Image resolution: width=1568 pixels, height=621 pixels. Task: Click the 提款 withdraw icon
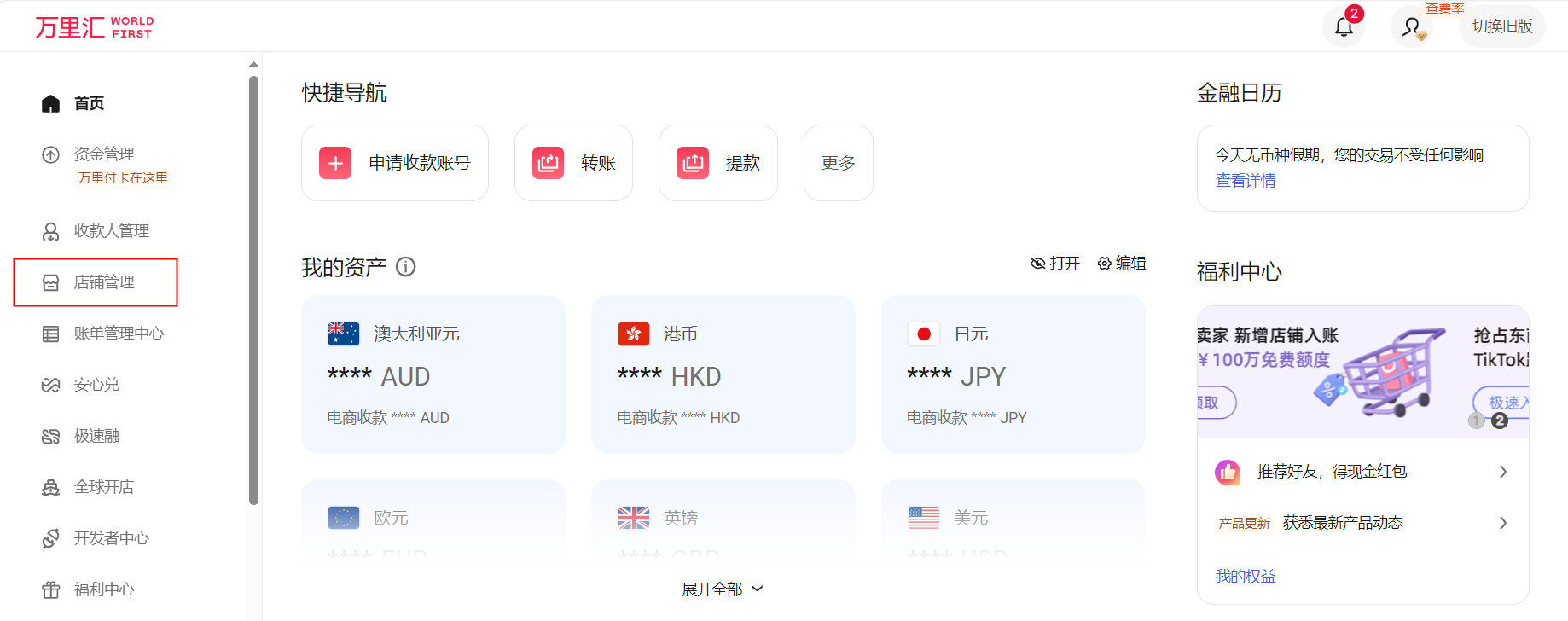693,163
